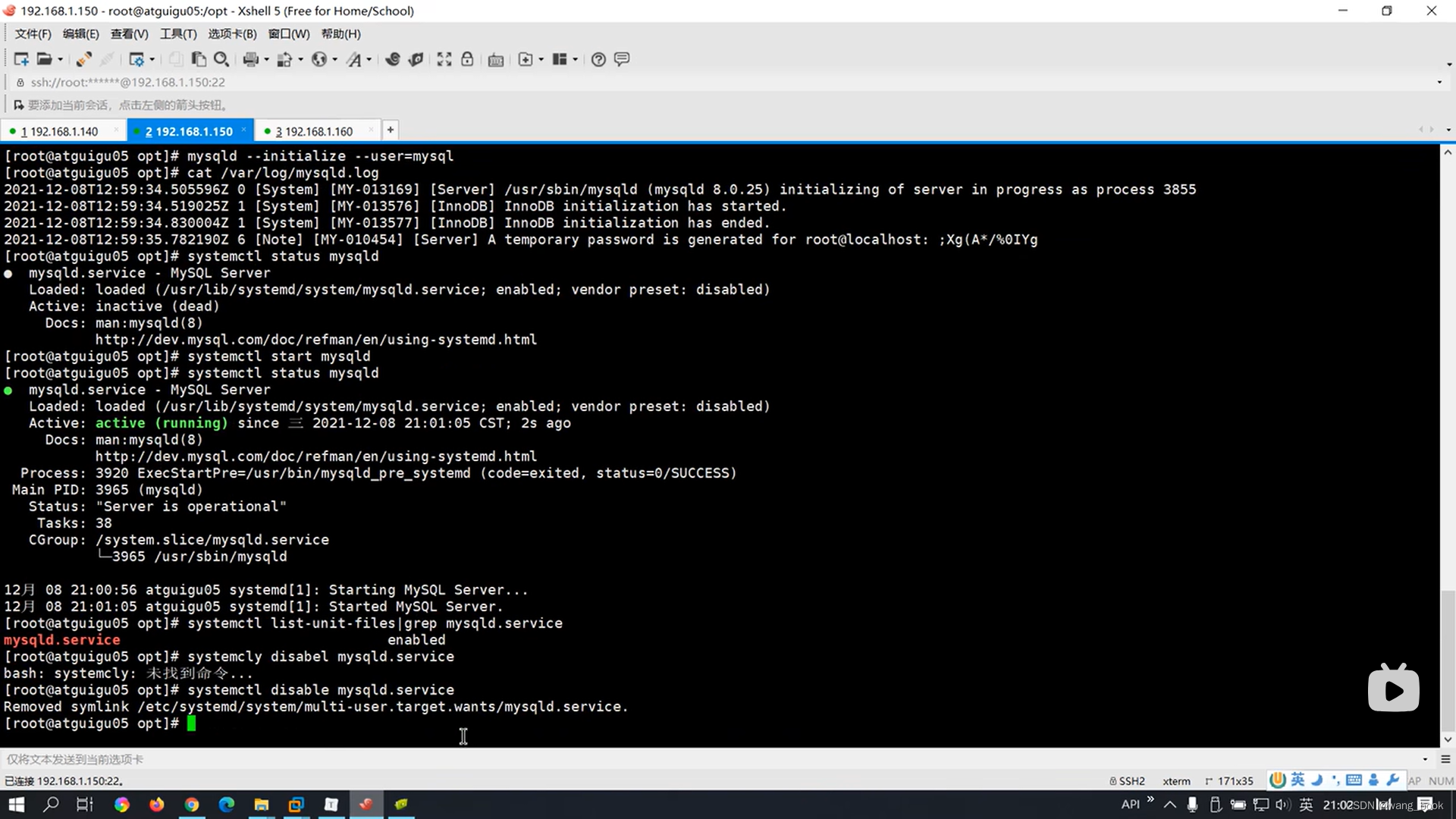
Task: Click the virtual keyboard toolbar icon
Action: coord(496,59)
